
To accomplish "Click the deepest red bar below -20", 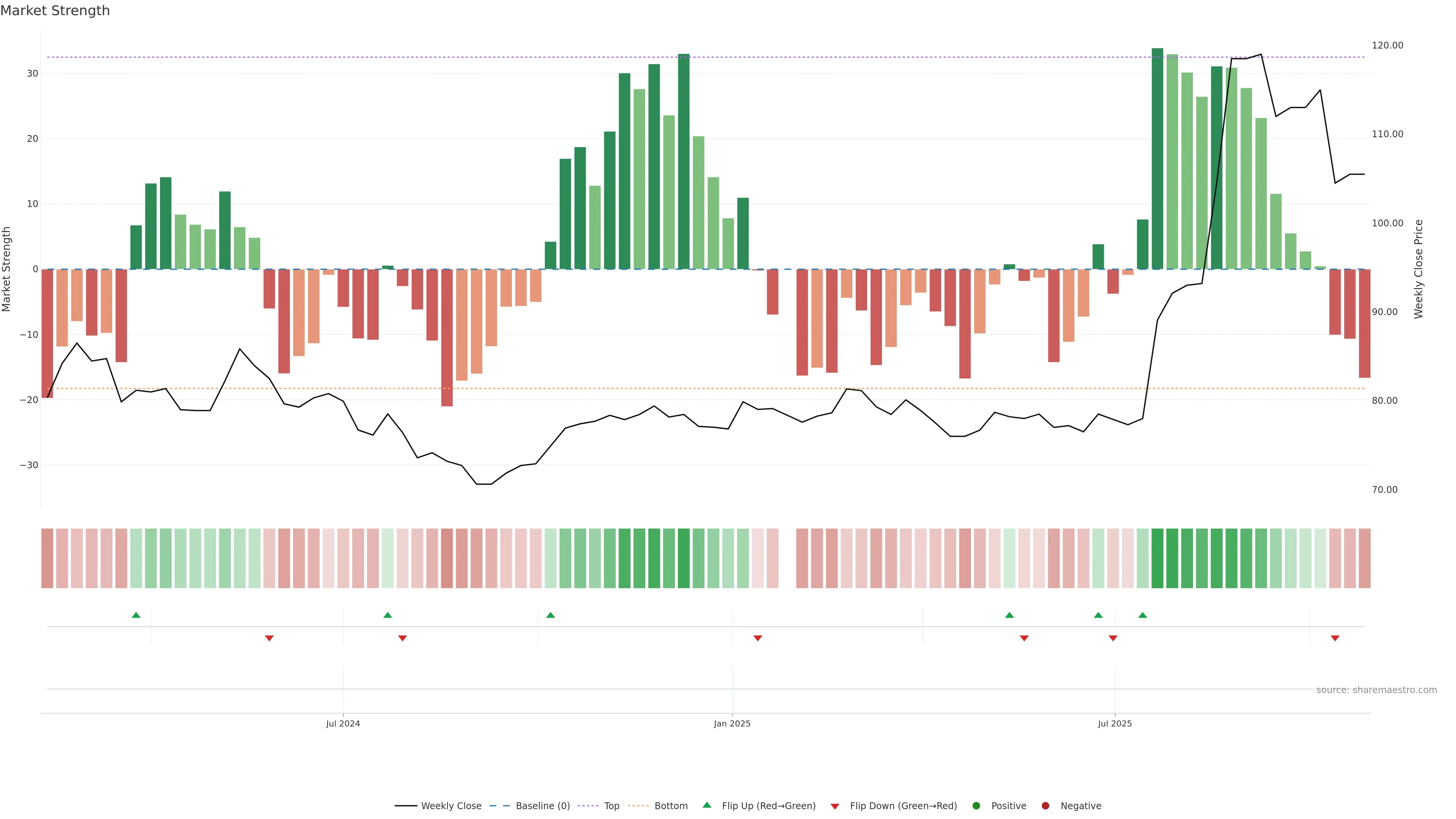I will click(x=447, y=337).
